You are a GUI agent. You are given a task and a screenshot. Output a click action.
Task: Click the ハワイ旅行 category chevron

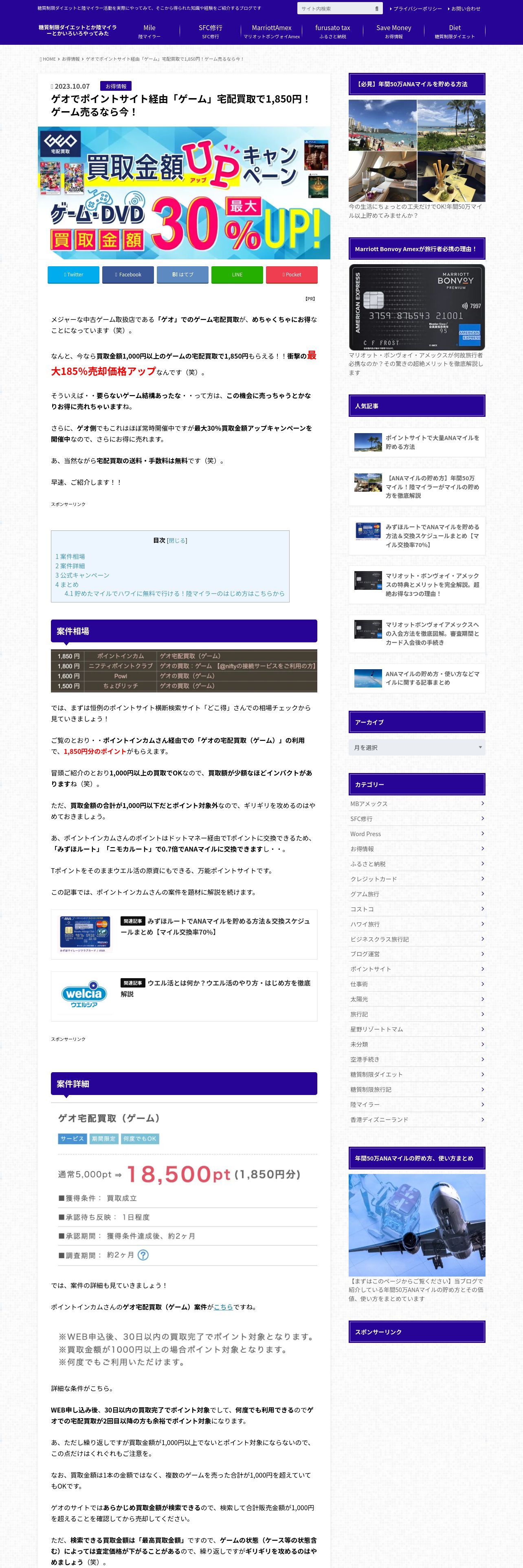point(482,923)
